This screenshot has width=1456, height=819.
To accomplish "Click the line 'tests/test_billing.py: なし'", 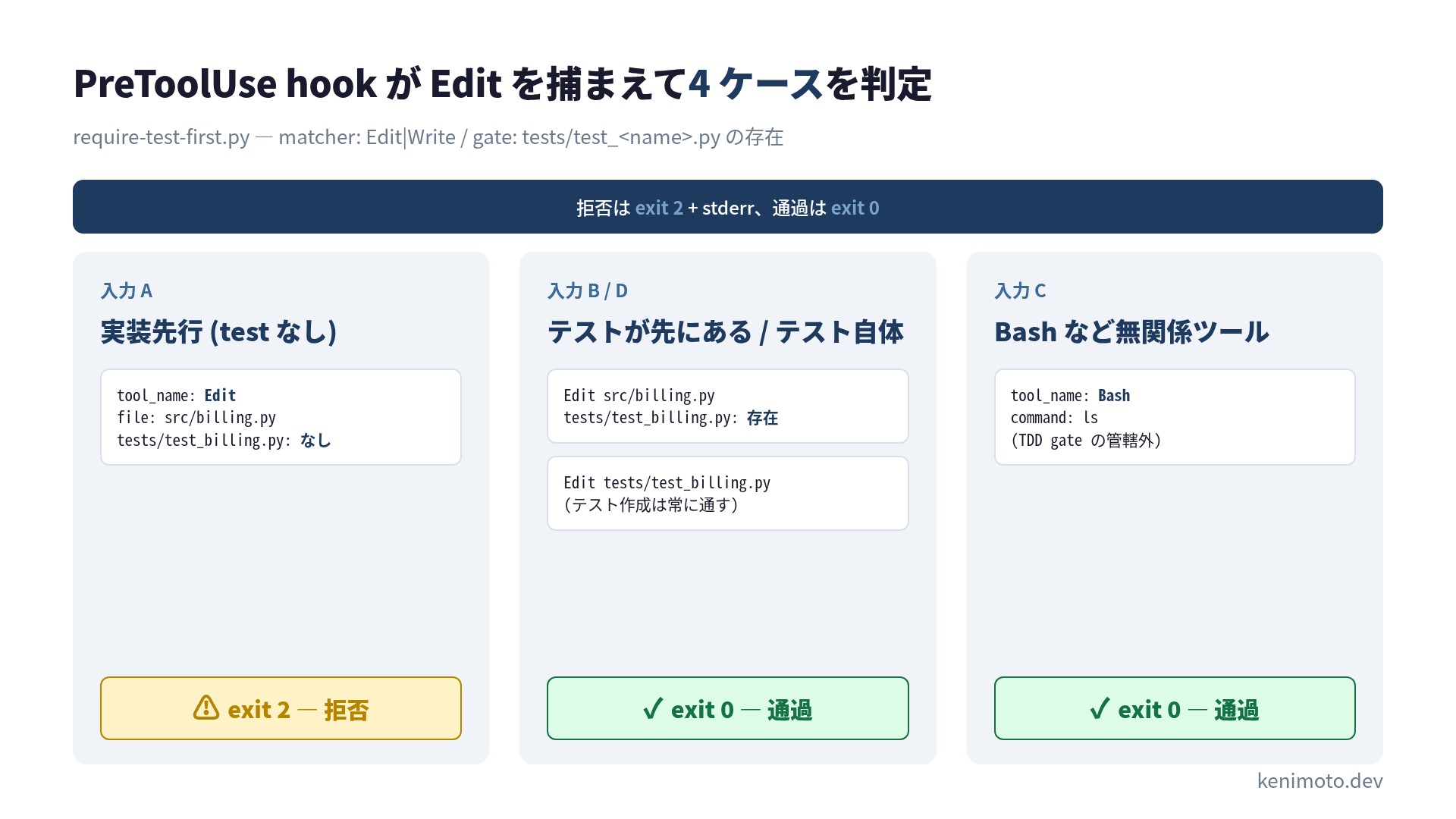I will click(x=224, y=440).
